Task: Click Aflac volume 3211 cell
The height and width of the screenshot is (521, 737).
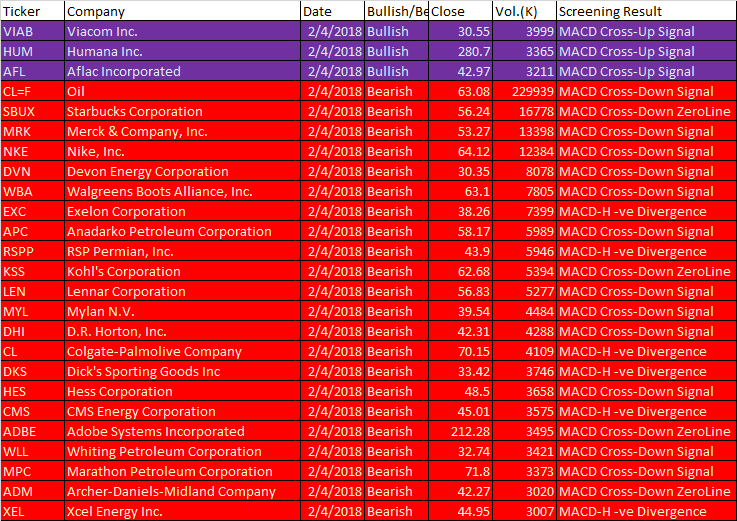Action: tap(525, 71)
